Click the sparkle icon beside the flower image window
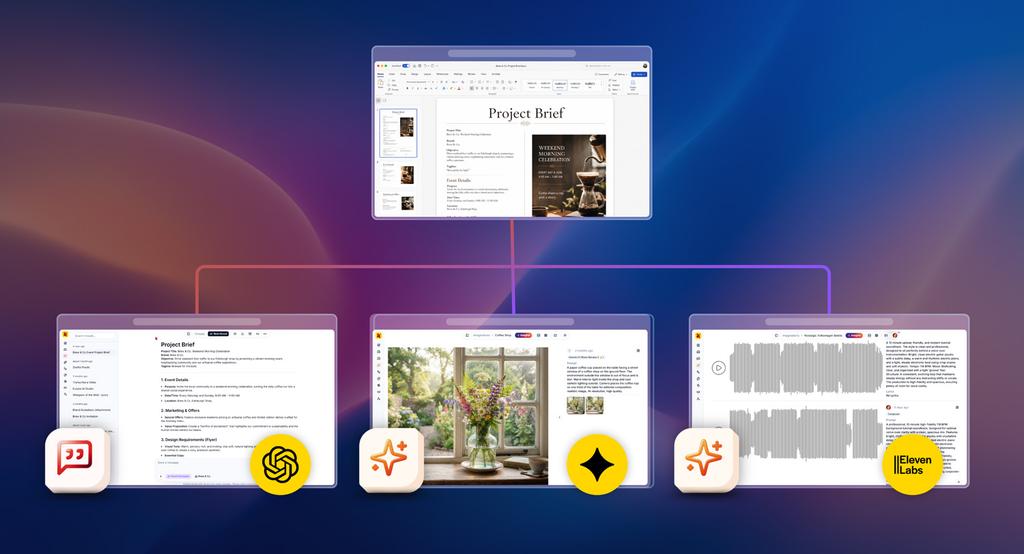The height and width of the screenshot is (554, 1024). [x=391, y=459]
